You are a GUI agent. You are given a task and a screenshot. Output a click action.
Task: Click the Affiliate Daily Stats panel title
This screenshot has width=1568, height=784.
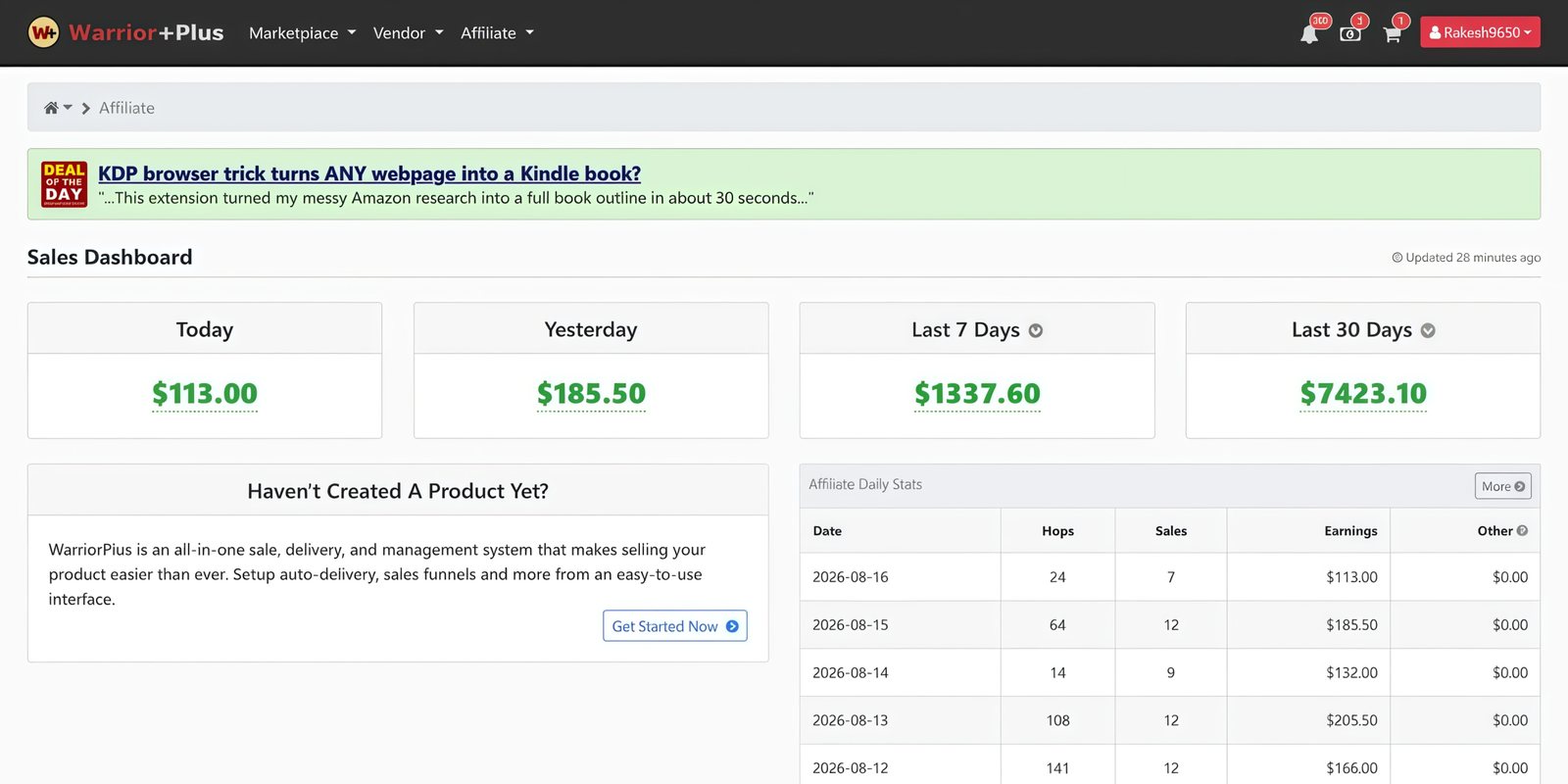pos(865,484)
